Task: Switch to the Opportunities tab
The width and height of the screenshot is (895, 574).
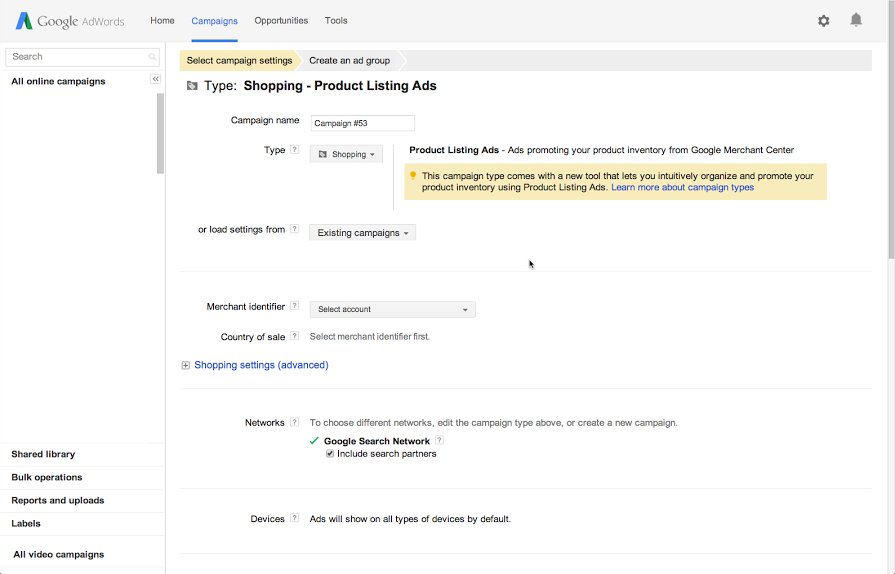Action: point(281,20)
